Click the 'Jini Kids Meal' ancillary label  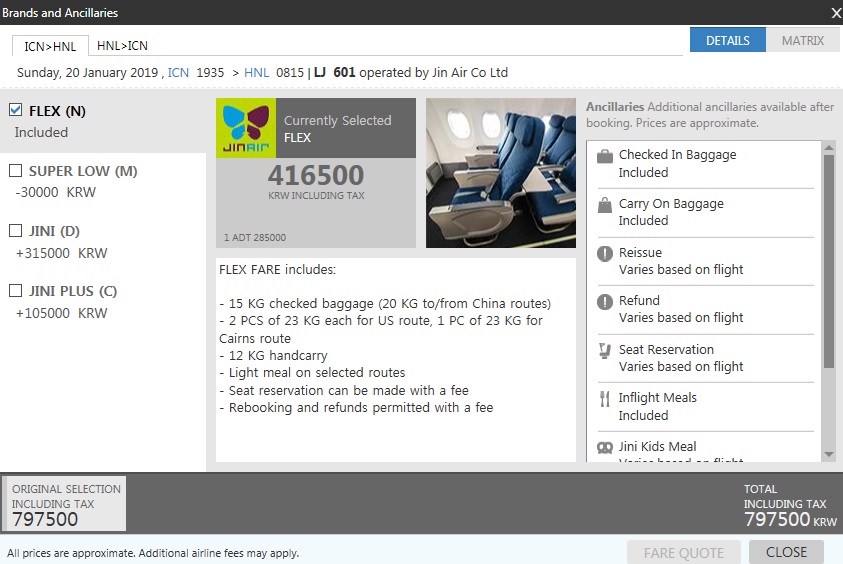coord(657,446)
